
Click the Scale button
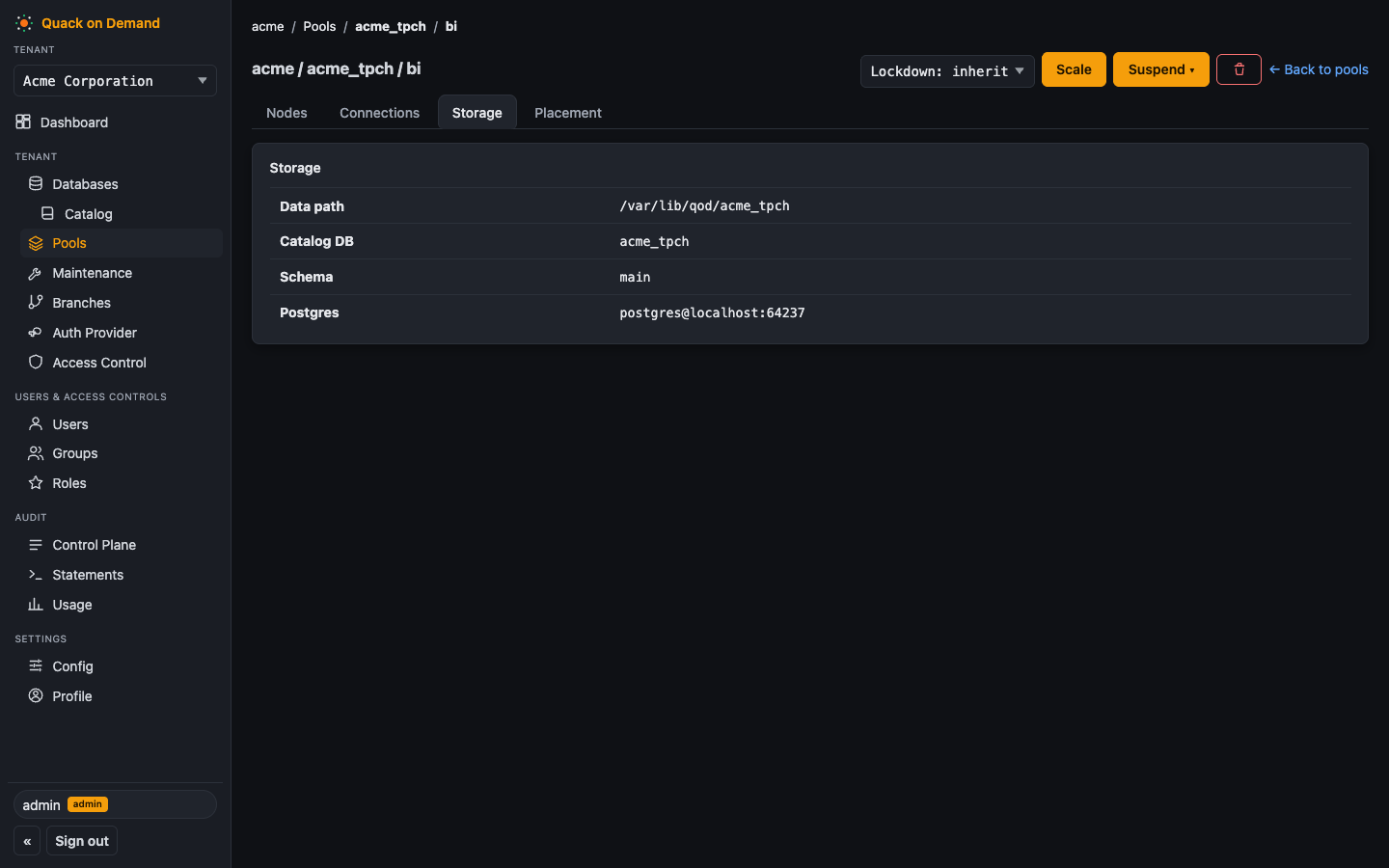click(1074, 69)
